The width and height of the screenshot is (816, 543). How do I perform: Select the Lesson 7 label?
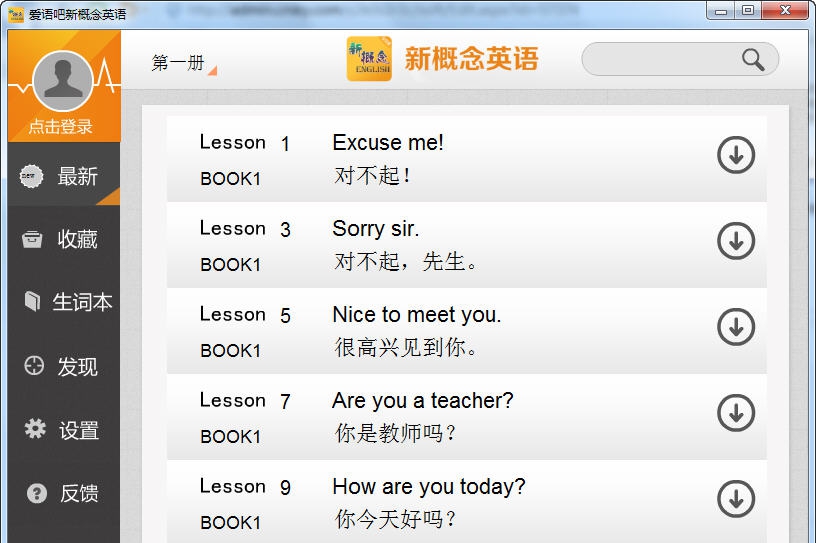pyautogui.click(x=245, y=400)
